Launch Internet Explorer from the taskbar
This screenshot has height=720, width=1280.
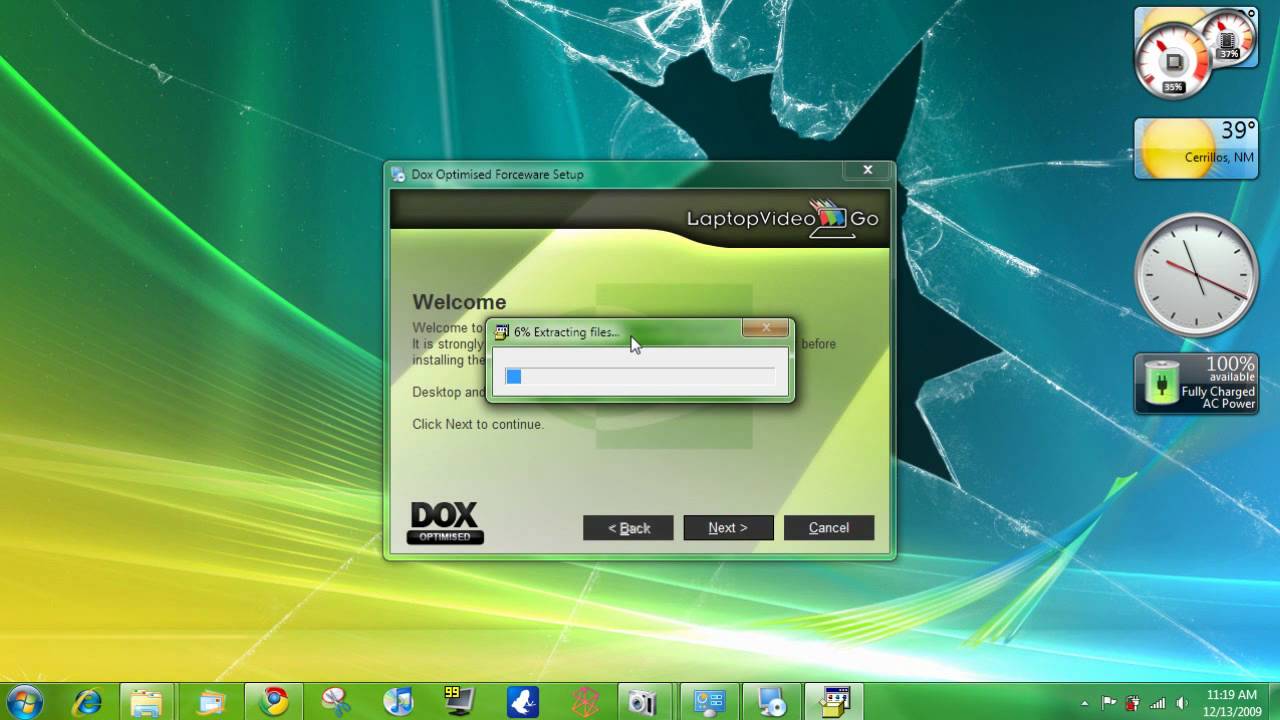[88, 702]
